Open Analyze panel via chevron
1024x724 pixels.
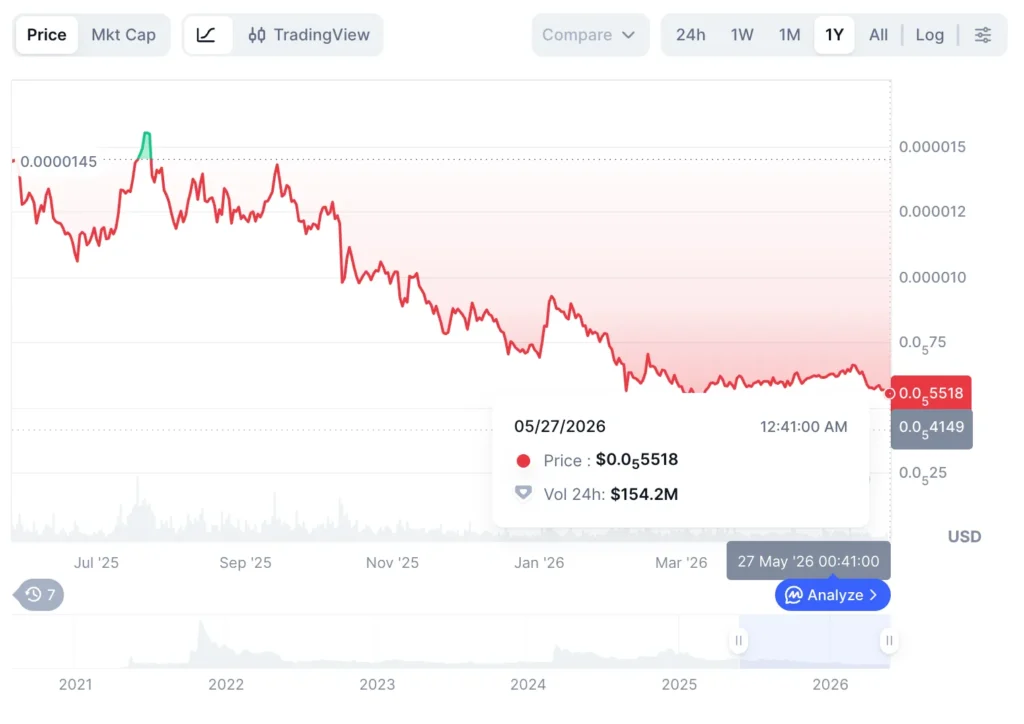[x=874, y=595]
